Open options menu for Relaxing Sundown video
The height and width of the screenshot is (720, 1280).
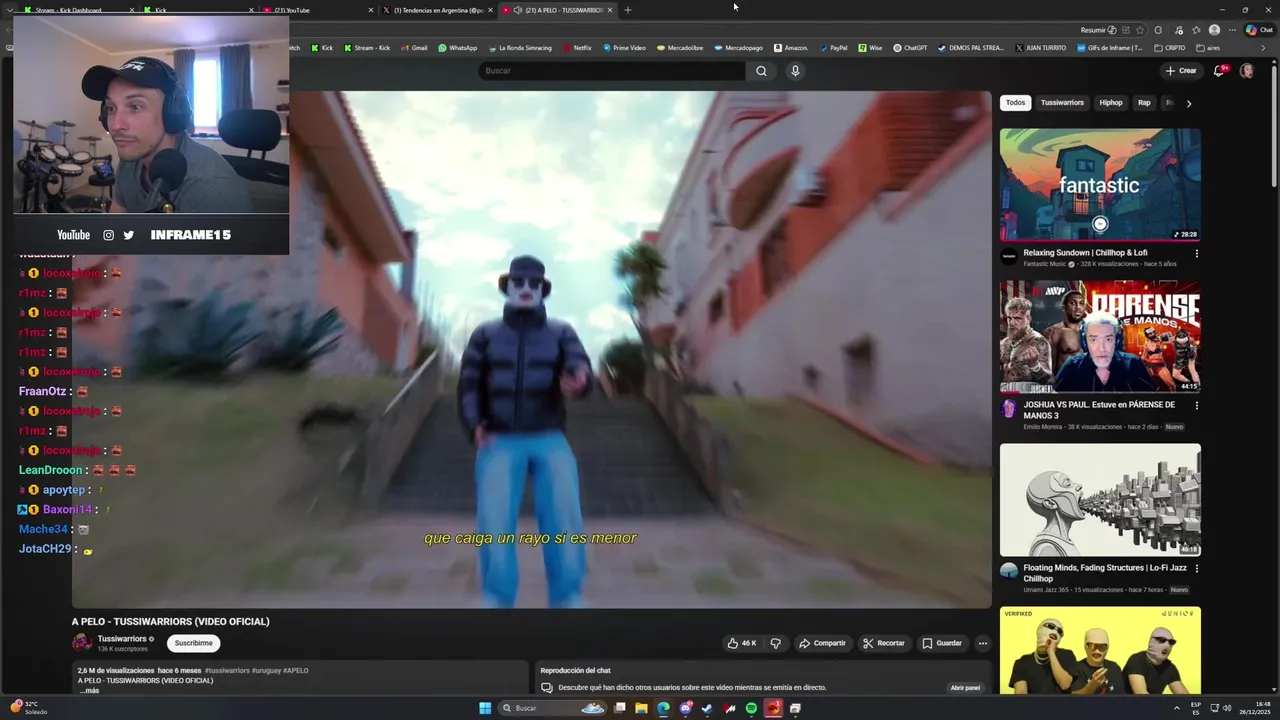(x=1196, y=253)
